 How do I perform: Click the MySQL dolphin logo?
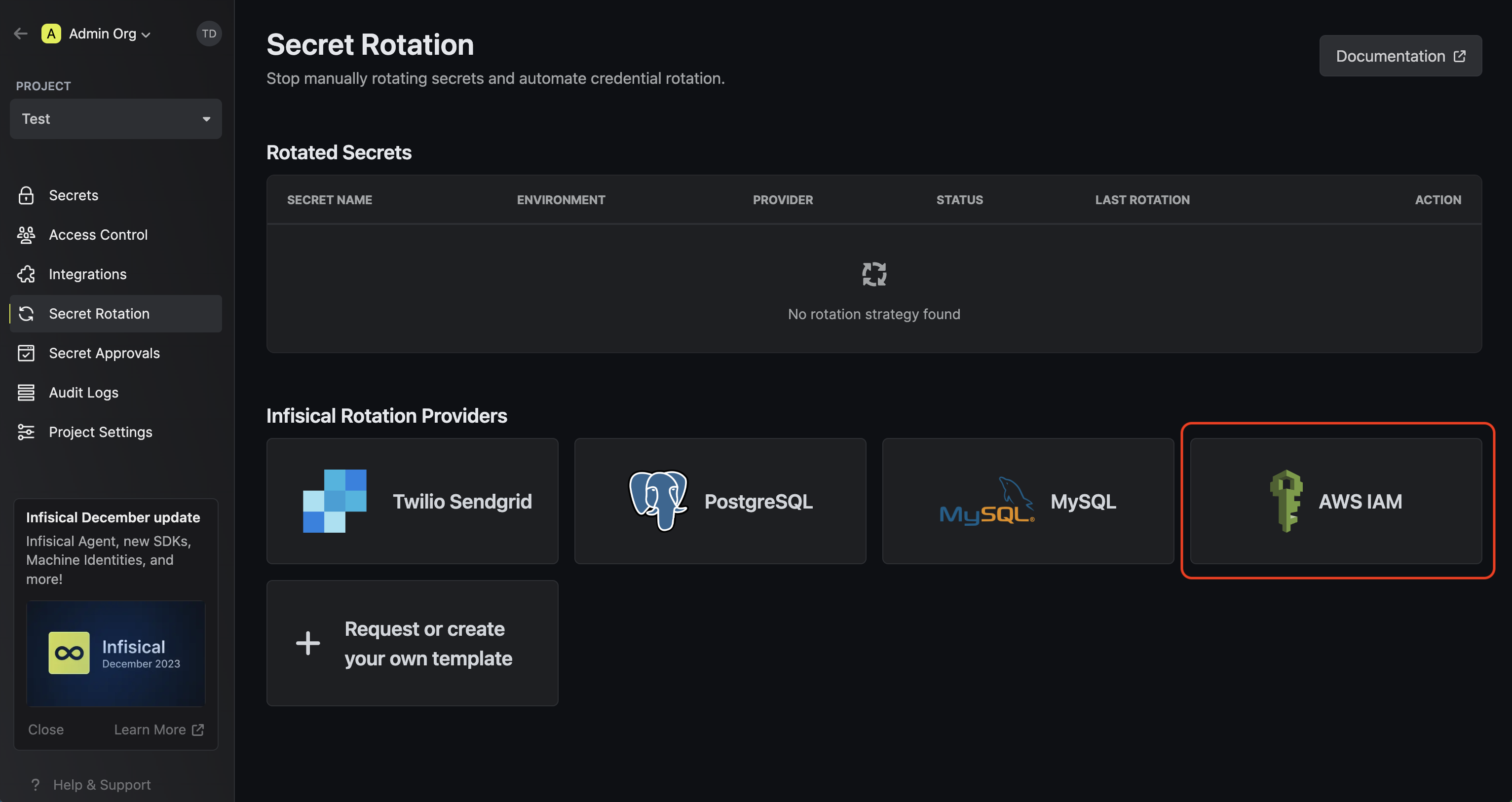[986, 501]
